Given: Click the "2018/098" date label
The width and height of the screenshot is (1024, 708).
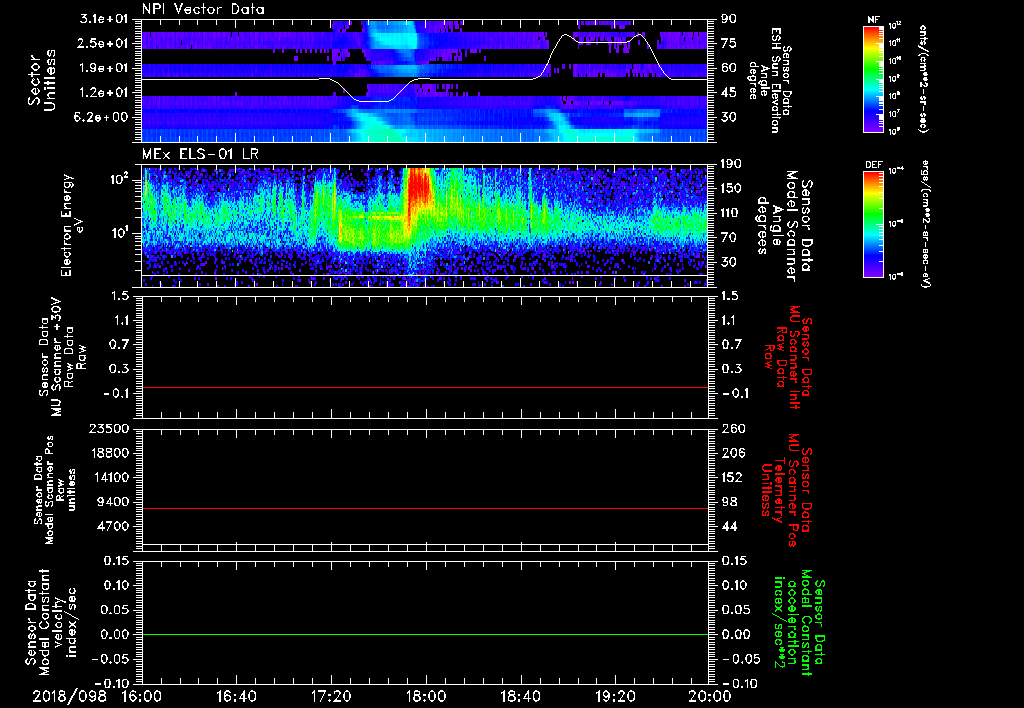Looking at the screenshot, I should tap(70, 696).
